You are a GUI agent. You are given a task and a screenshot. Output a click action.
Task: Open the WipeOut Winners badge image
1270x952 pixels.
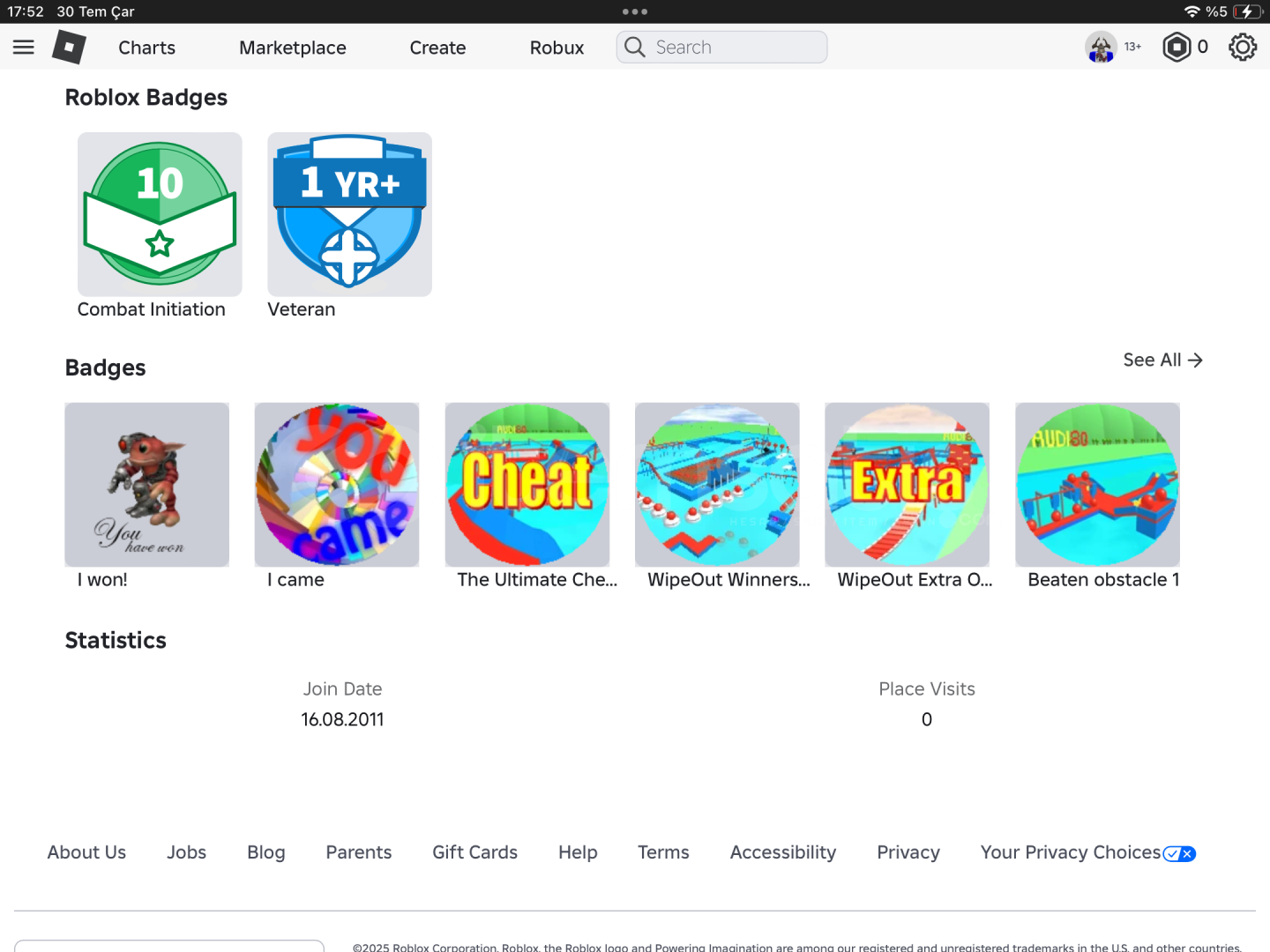coord(717,485)
